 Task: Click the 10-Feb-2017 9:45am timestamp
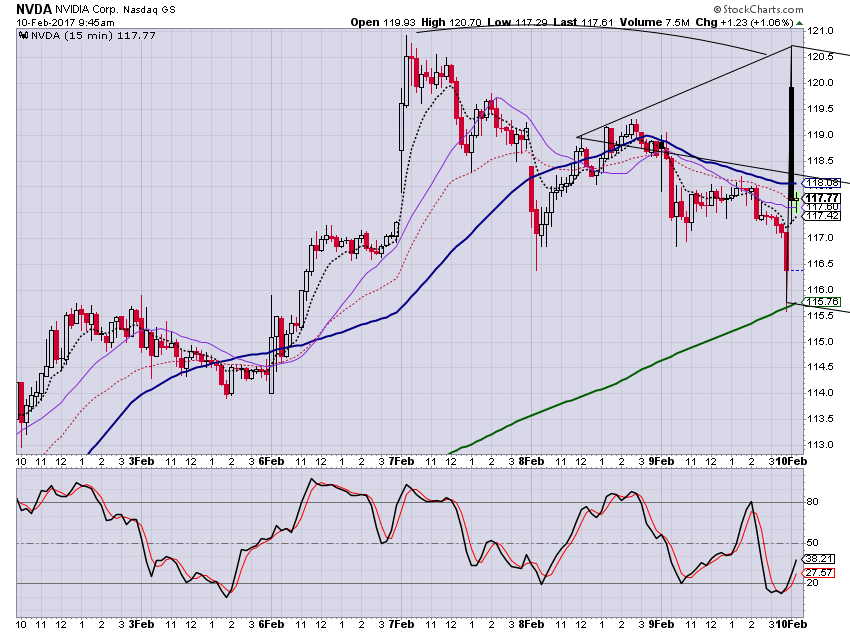pos(65,22)
